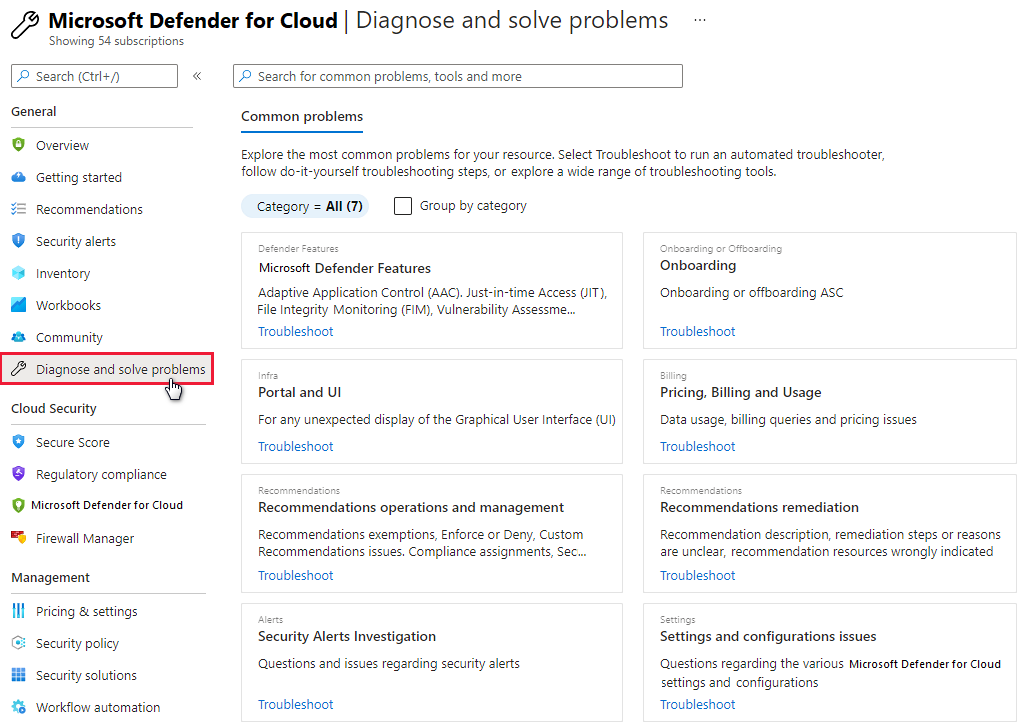This screenshot has height=725, width=1020.
Task: Open Recommendations list icon in sidebar
Action: point(18,209)
